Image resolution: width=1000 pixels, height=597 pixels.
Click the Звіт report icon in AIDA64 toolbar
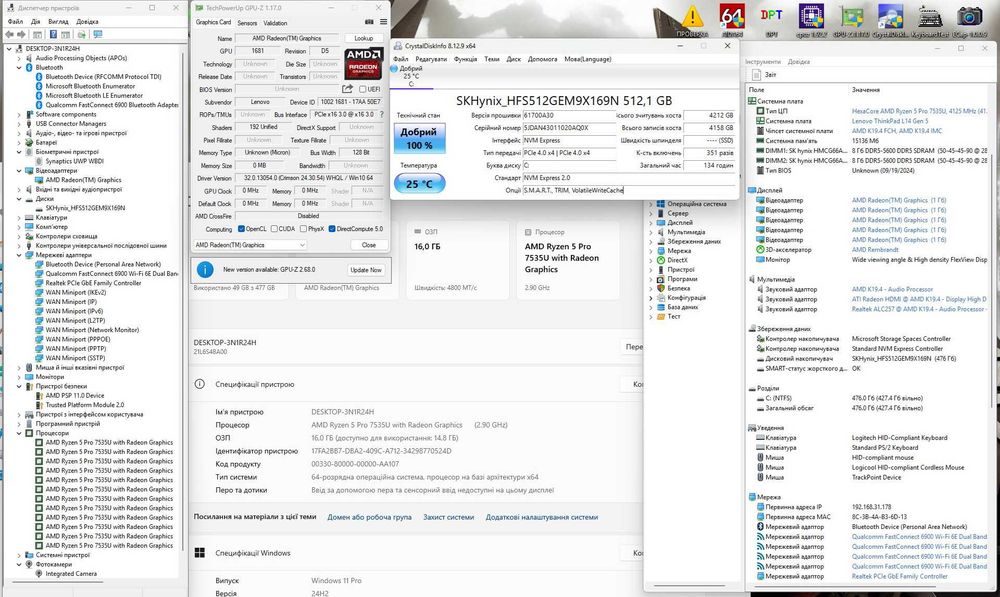coord(756,75)
